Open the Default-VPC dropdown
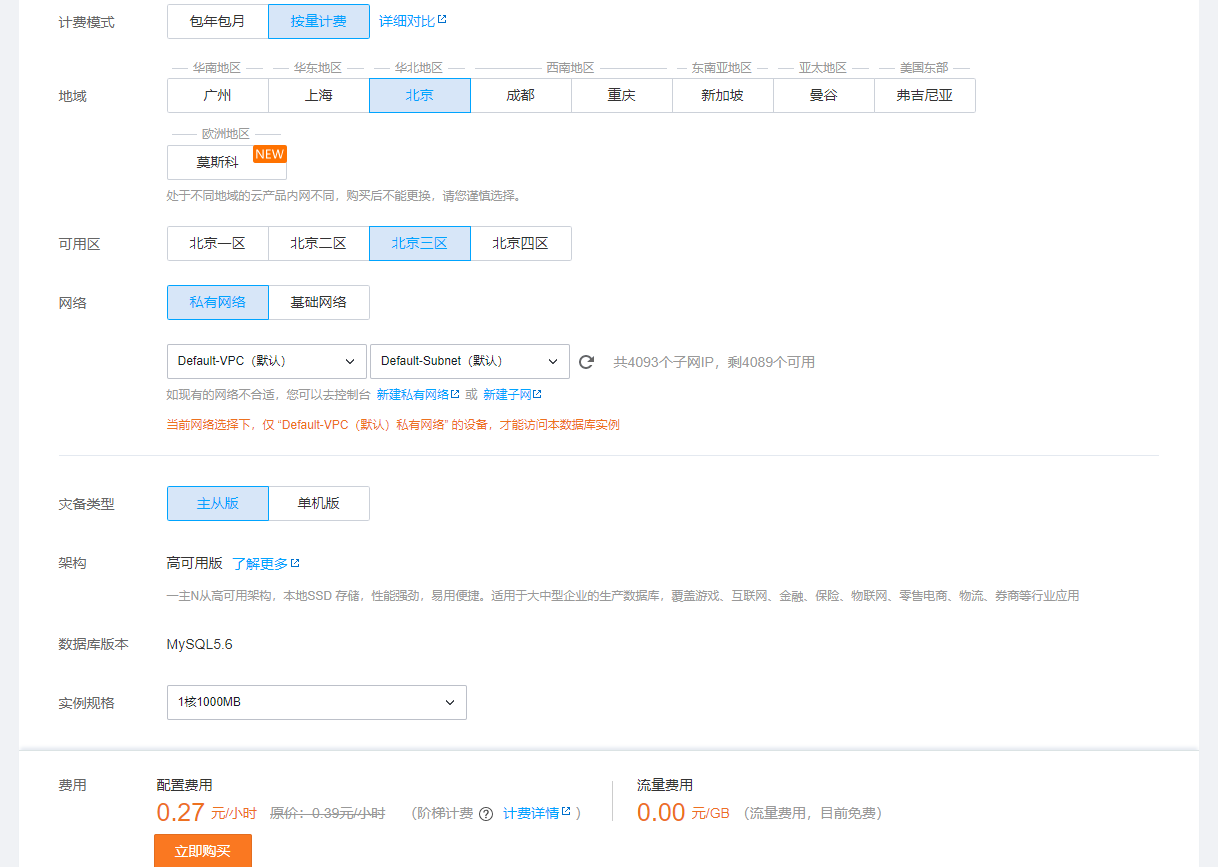This screenshot has height=867, width=1218. pos(265,361)
